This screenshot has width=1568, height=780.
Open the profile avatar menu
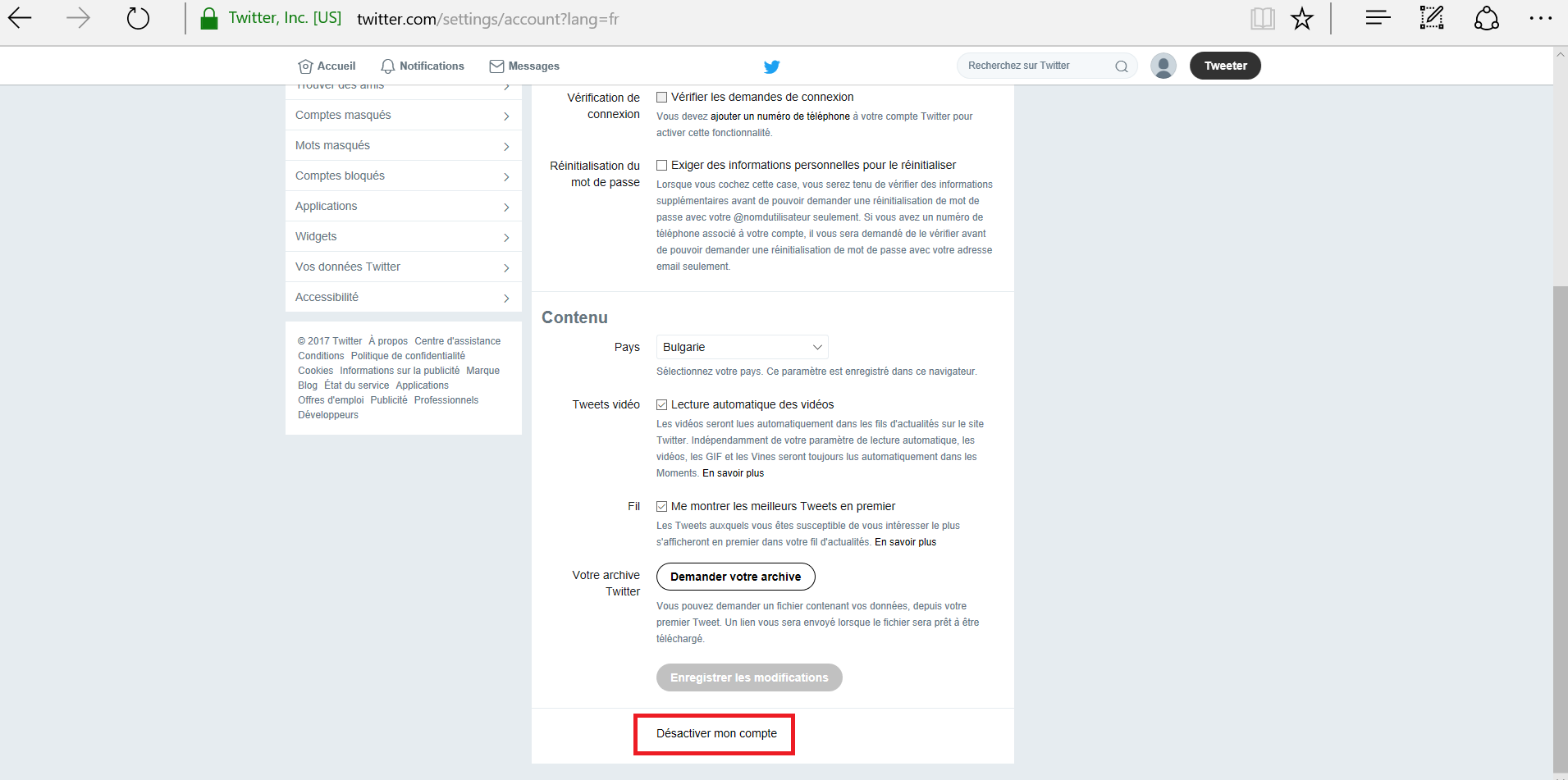(x=1163, y=66)
